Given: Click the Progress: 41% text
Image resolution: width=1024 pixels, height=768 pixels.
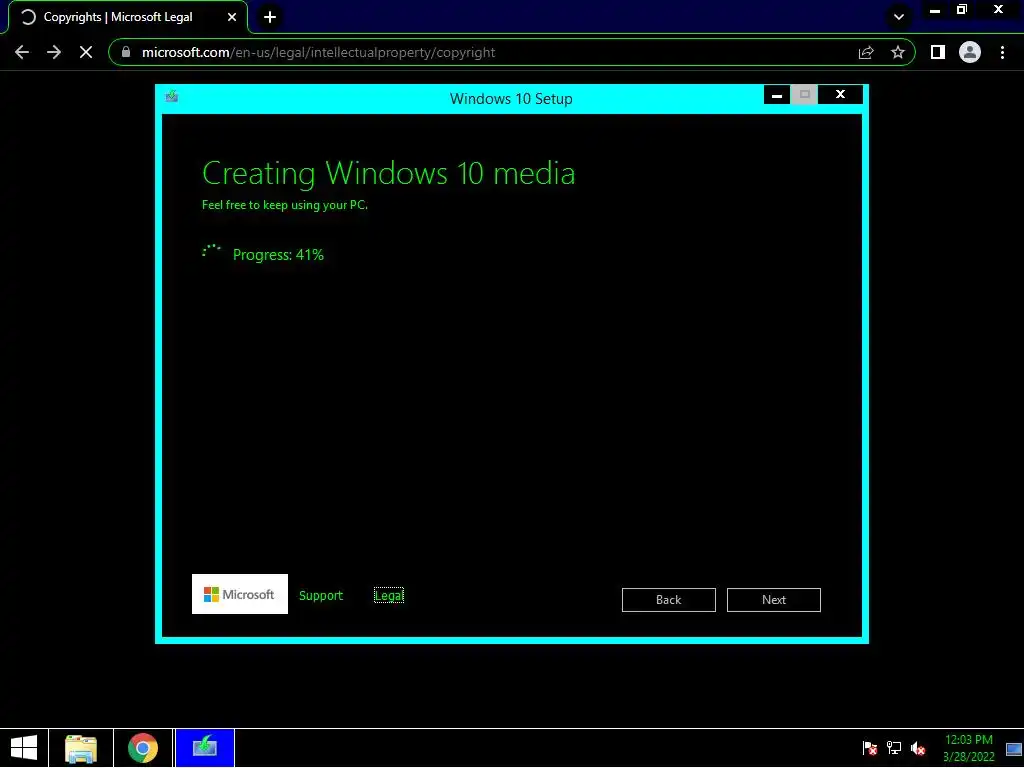Looking at the screenshot, I should click(278, 255).
